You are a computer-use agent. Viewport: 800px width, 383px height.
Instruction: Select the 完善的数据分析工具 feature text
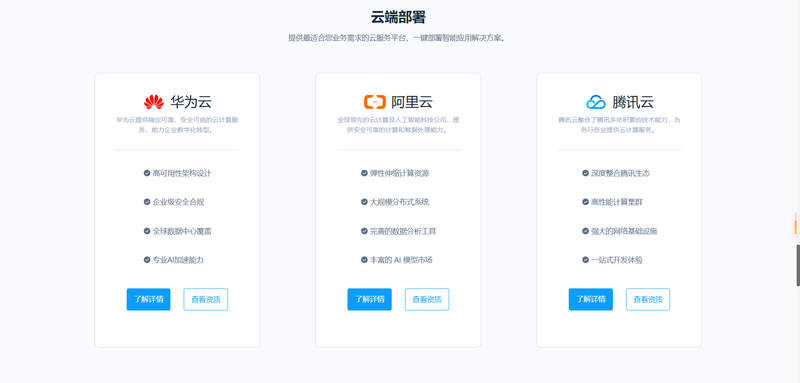pos(403,231)
